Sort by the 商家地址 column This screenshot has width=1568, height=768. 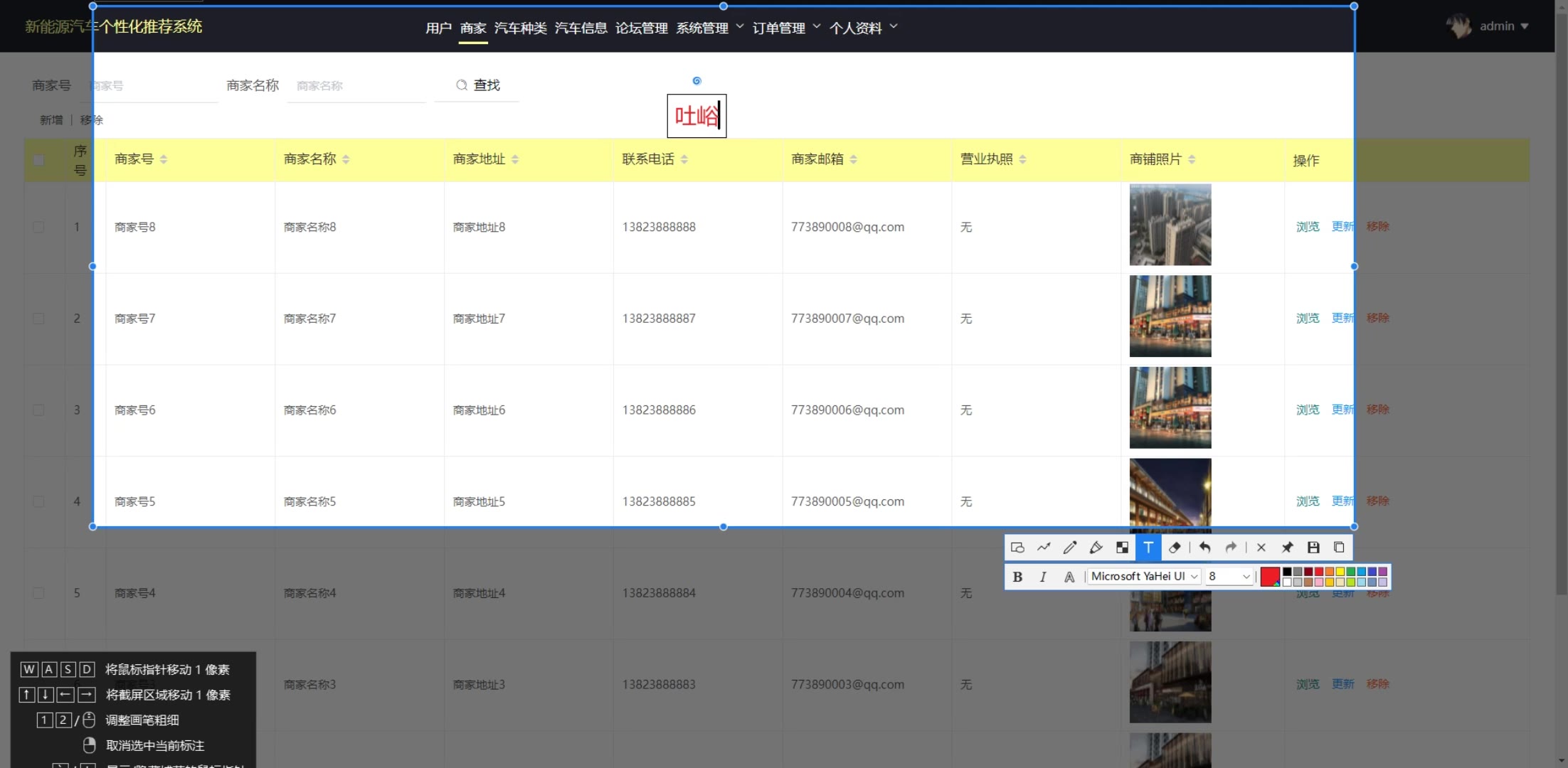click(515, 159)
